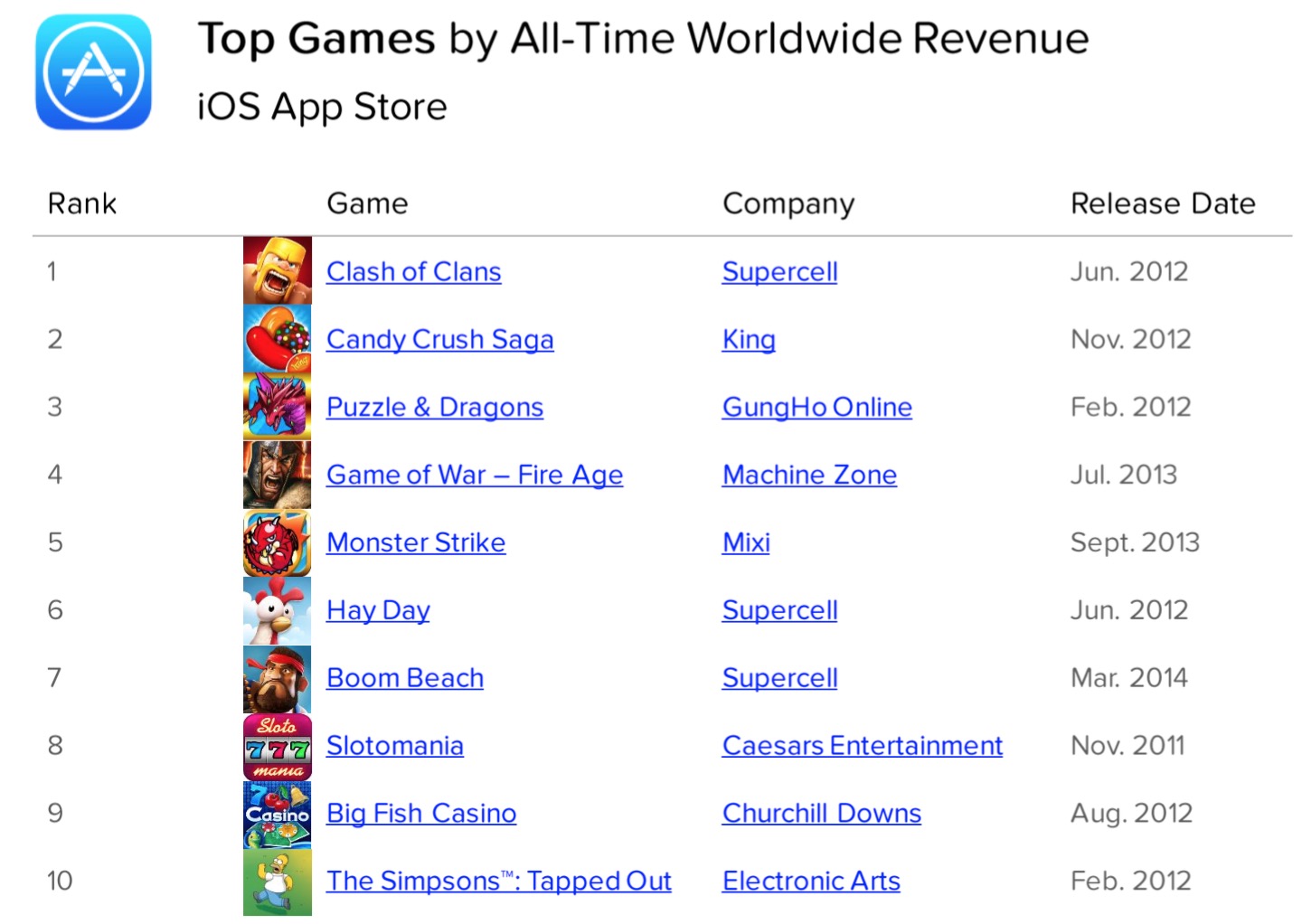1302x924 pixels.
Task: Click the Simpsons Tapped Out icon
Action: 277,882
